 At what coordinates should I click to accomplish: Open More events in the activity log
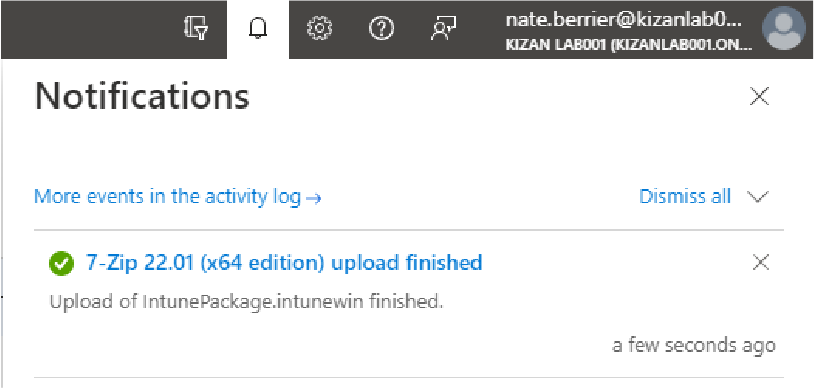(177, 197)
